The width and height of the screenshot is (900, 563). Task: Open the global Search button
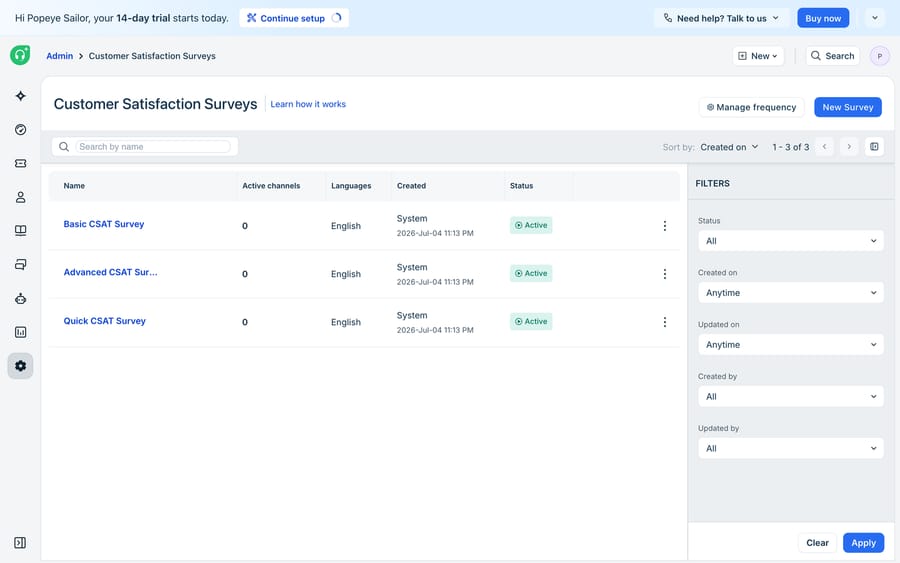833,56
